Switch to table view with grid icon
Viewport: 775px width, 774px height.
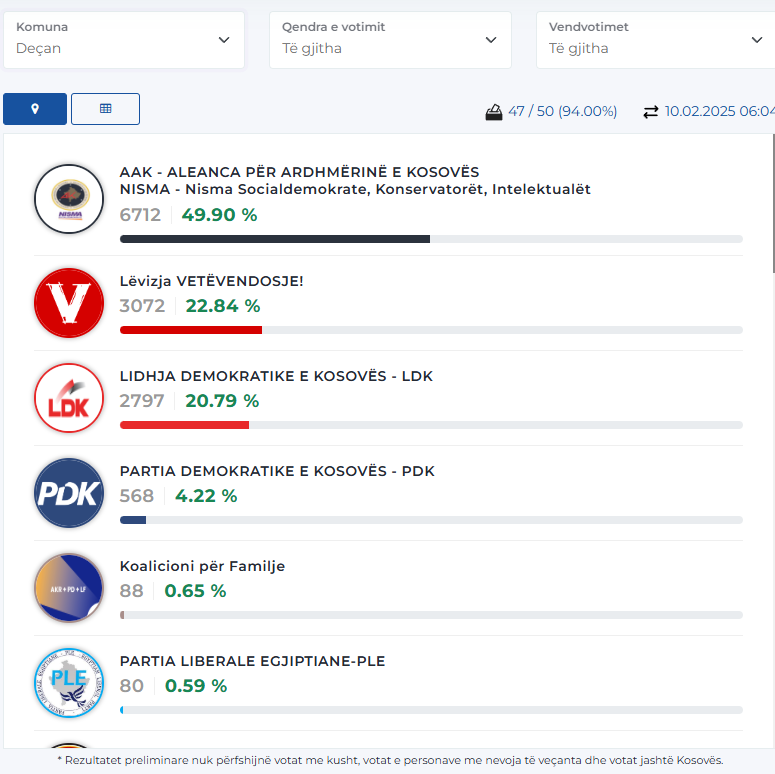tap(105, 109)
